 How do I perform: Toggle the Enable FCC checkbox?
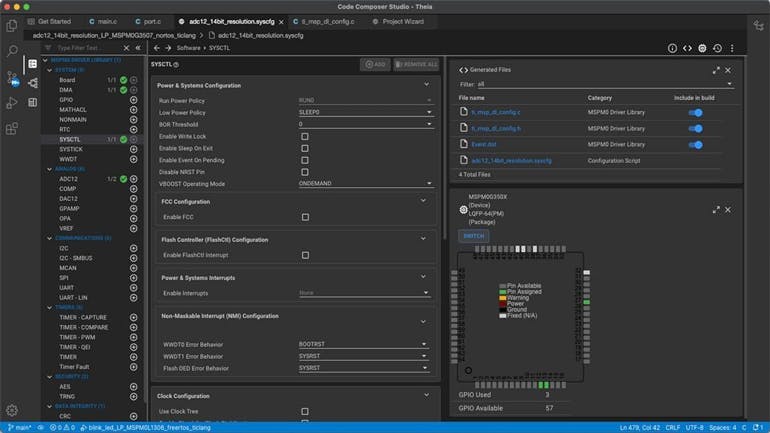(x=305, y=217)
